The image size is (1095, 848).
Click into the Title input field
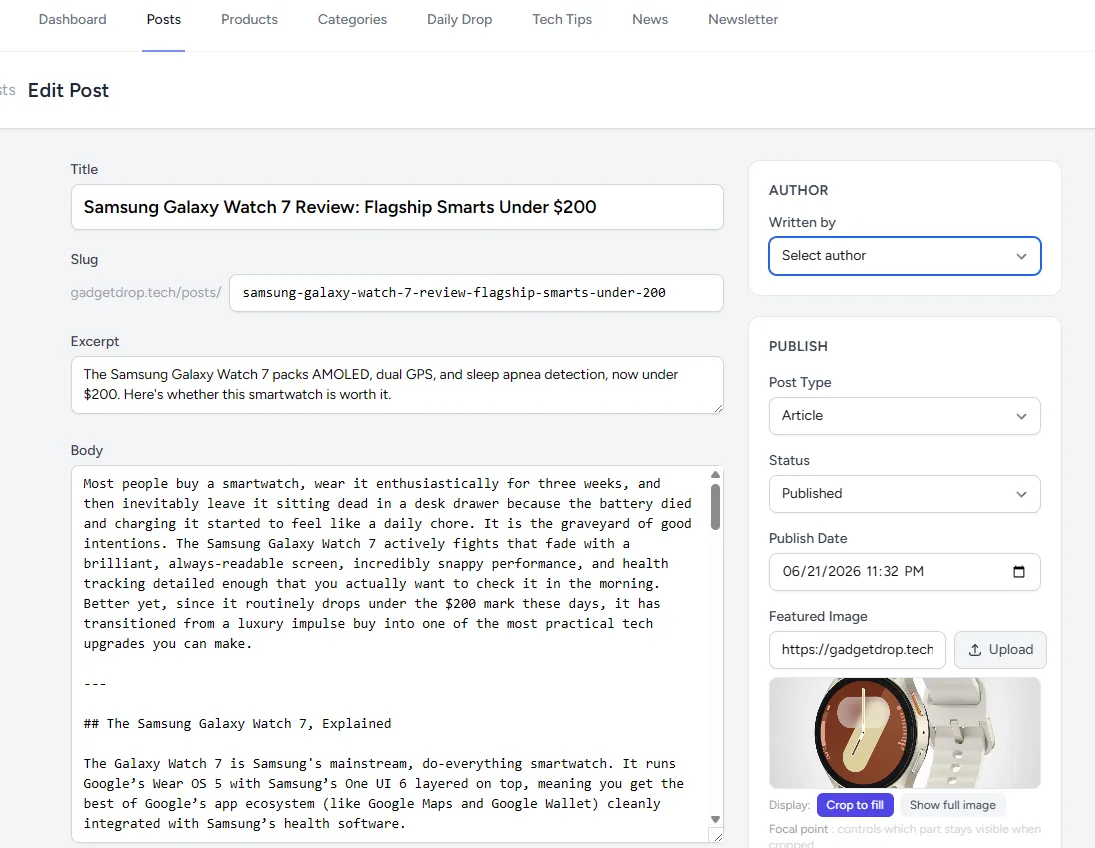point(397,207)
